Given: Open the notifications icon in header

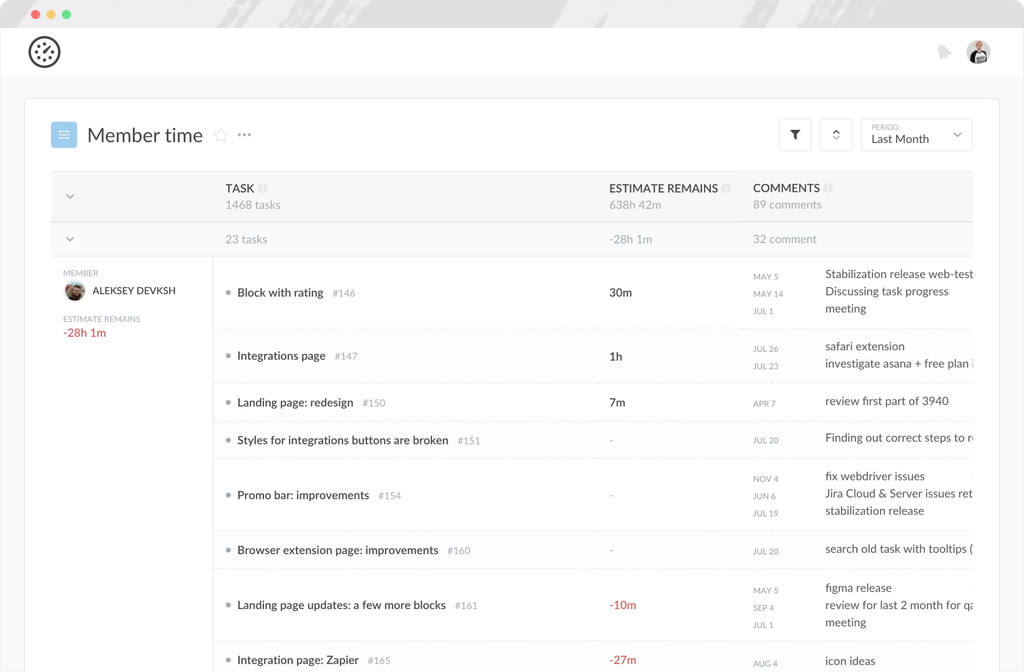Looking at the screenshot, I should (x=944, y=52).
